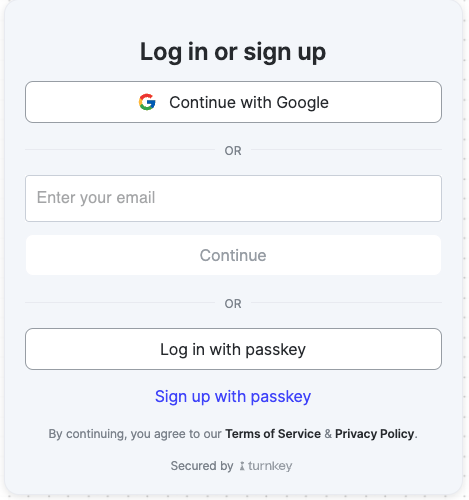Image resolution: width=469 pixels, height=500 pixels.
Task: Focus the Enter your email field
Action: pos(233,198)
